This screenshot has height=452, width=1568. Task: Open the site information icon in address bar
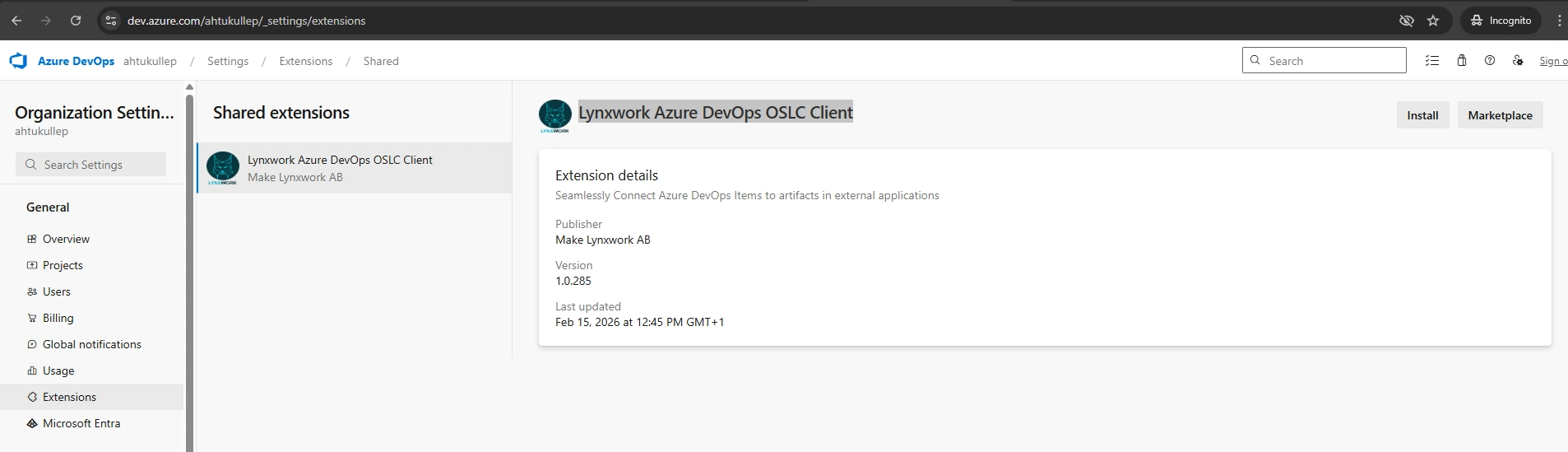pyautogui.click(x=112, y=21)
